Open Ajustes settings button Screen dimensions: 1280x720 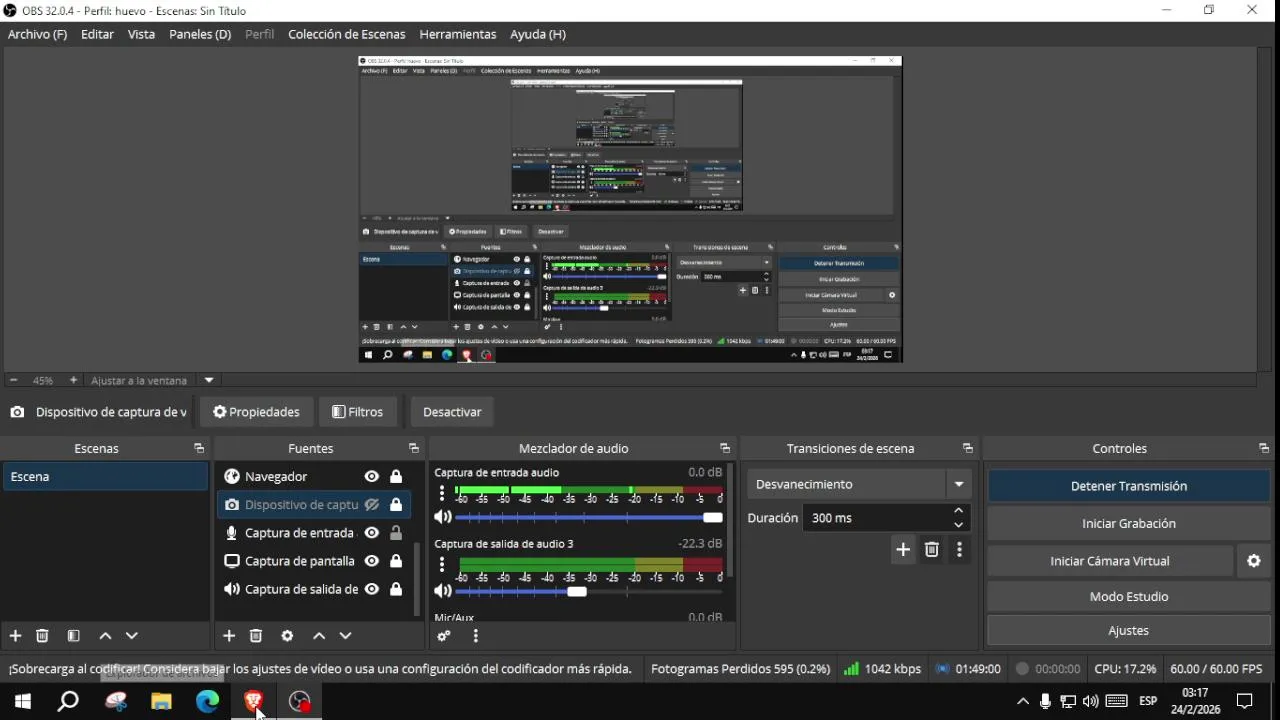pos(1129,631)
